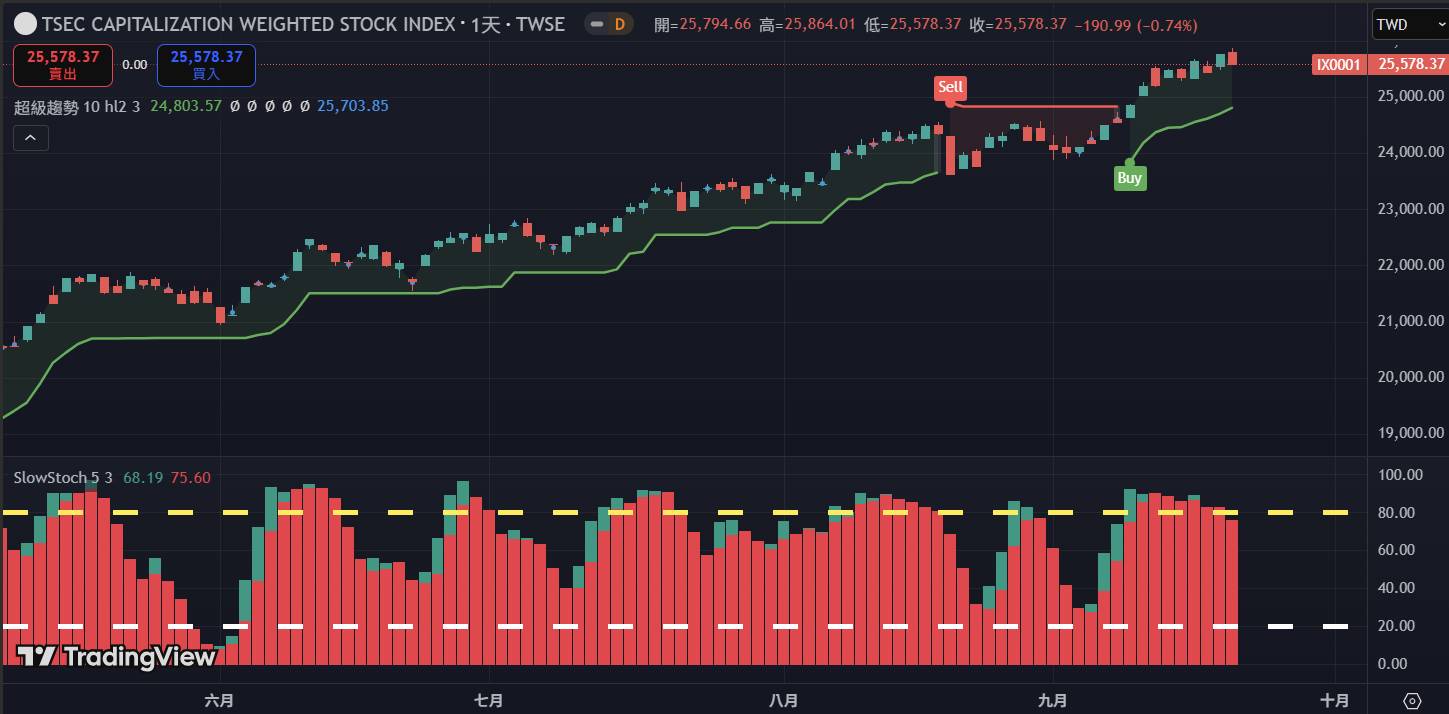This screenshot has width=1449, height=714.
Task: Click the TradingView logo watermark
Action: point(116,656)
